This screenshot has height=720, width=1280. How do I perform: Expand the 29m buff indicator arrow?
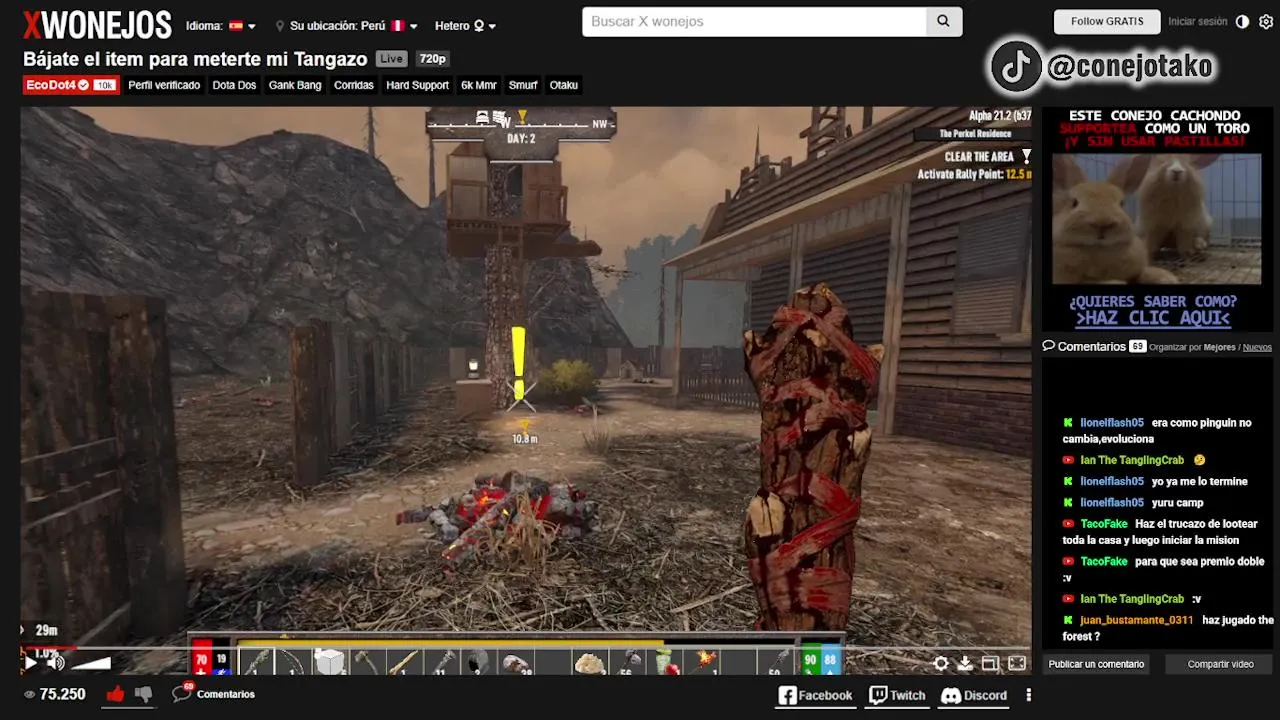(22, 630)
